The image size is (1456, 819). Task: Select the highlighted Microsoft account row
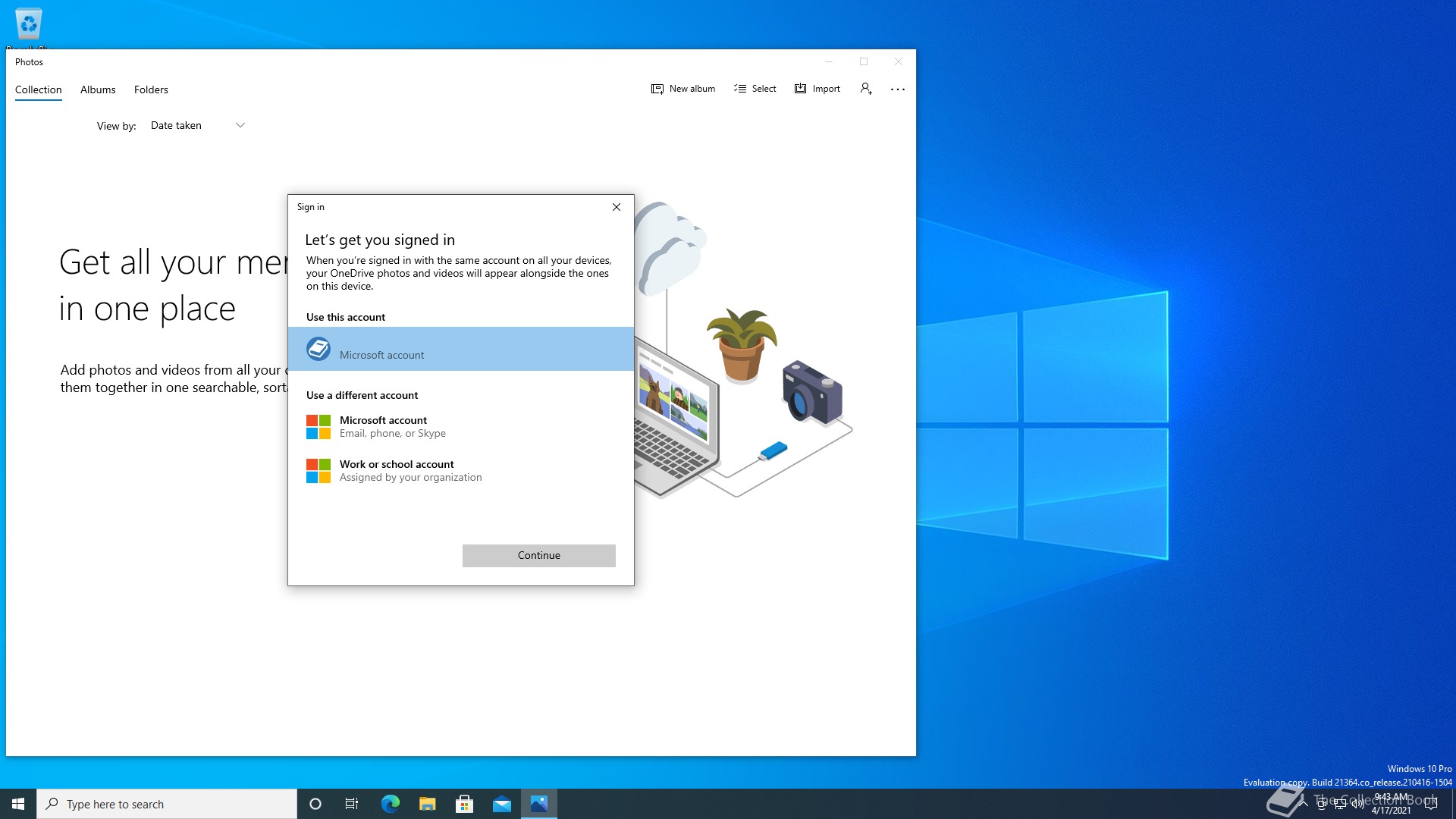click(x=461, y=349)
